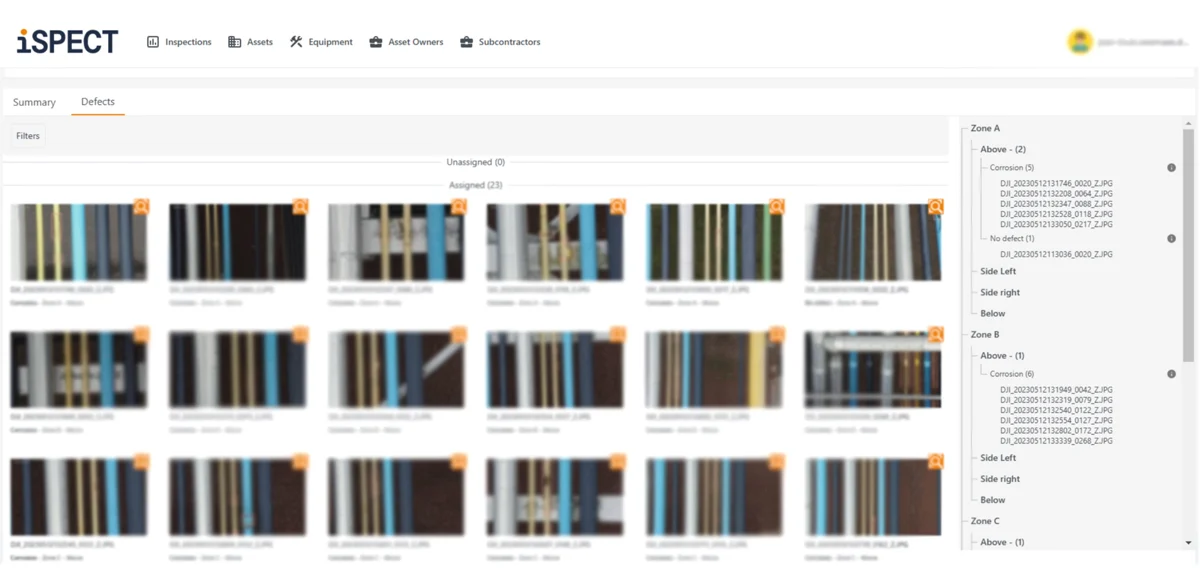Viewport: 1200px width, 575px height.
Task: Click the Inspections chart icon in navbar
Action: point(153,42)
